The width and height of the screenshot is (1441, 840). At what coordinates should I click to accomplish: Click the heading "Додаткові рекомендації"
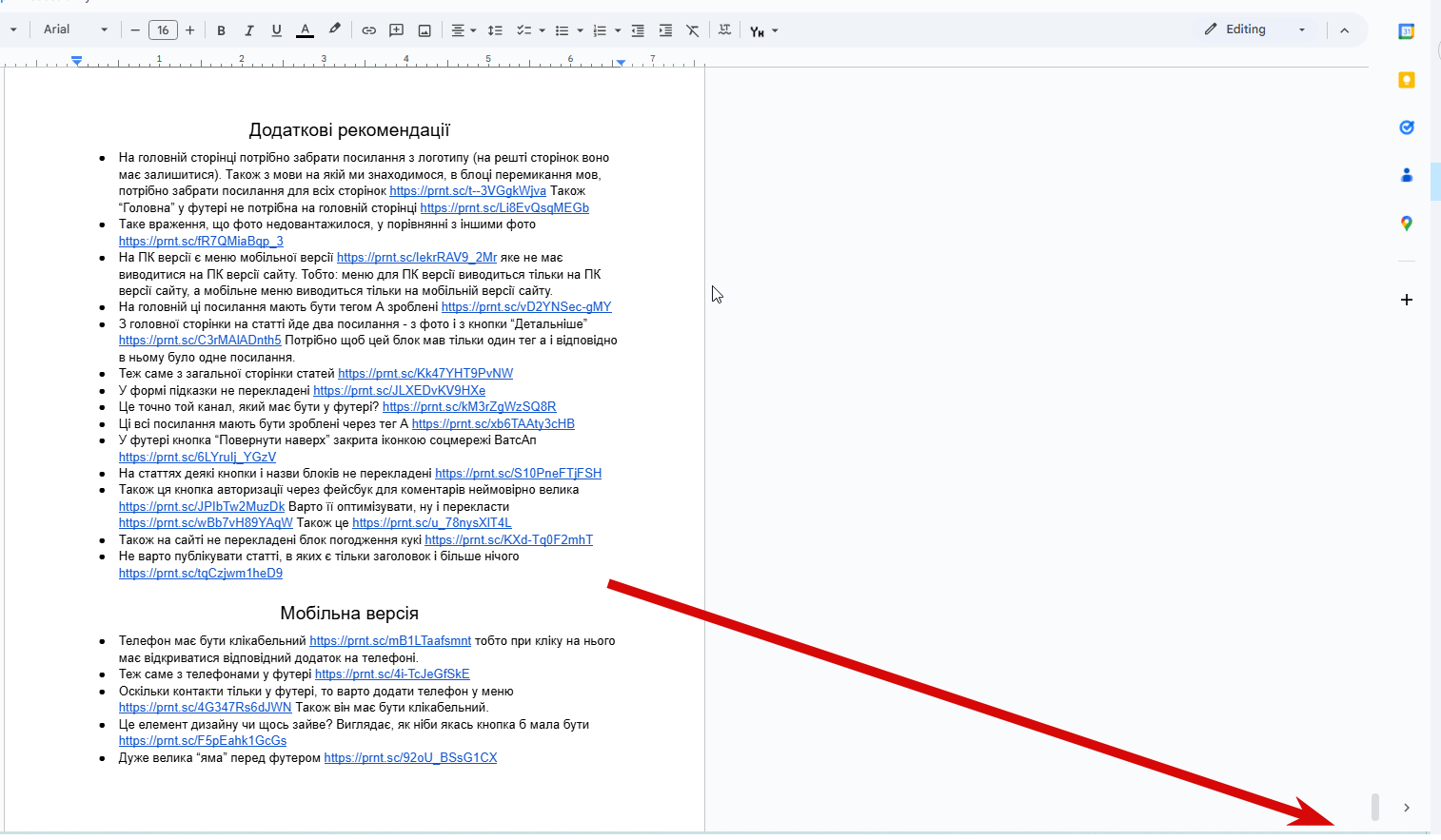pos(349,130)
